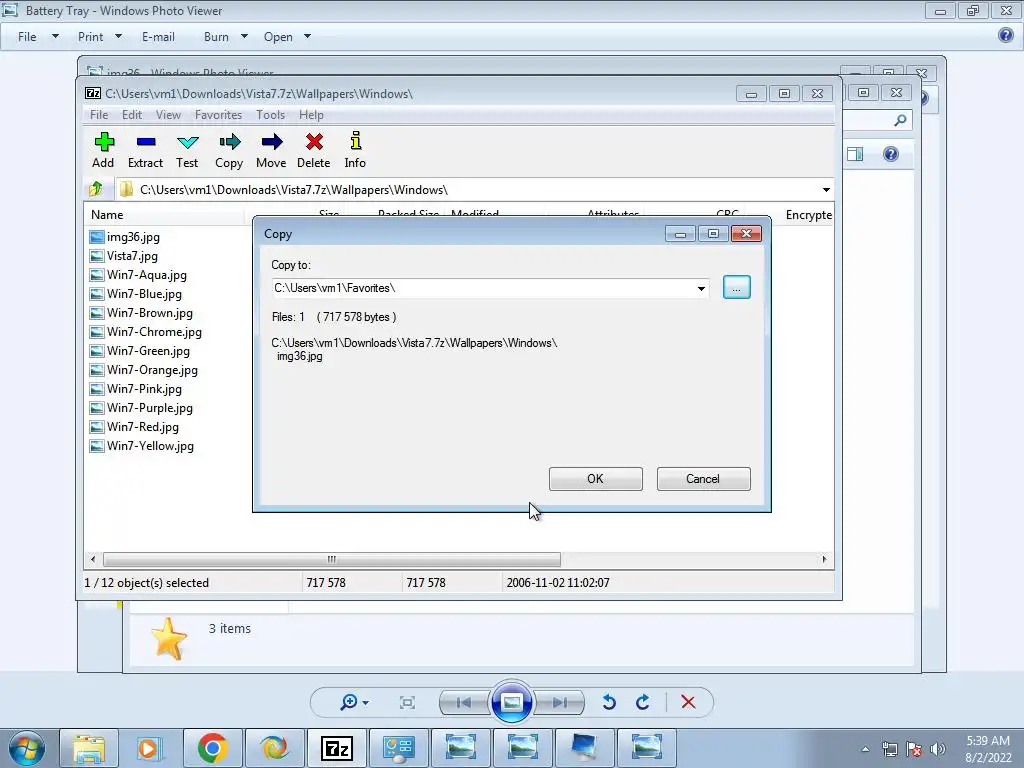This screenshot has width=1024, height=768.
Task: Click the scrollbar right arrow in 7-Zip
Action: tap(824, 560)
